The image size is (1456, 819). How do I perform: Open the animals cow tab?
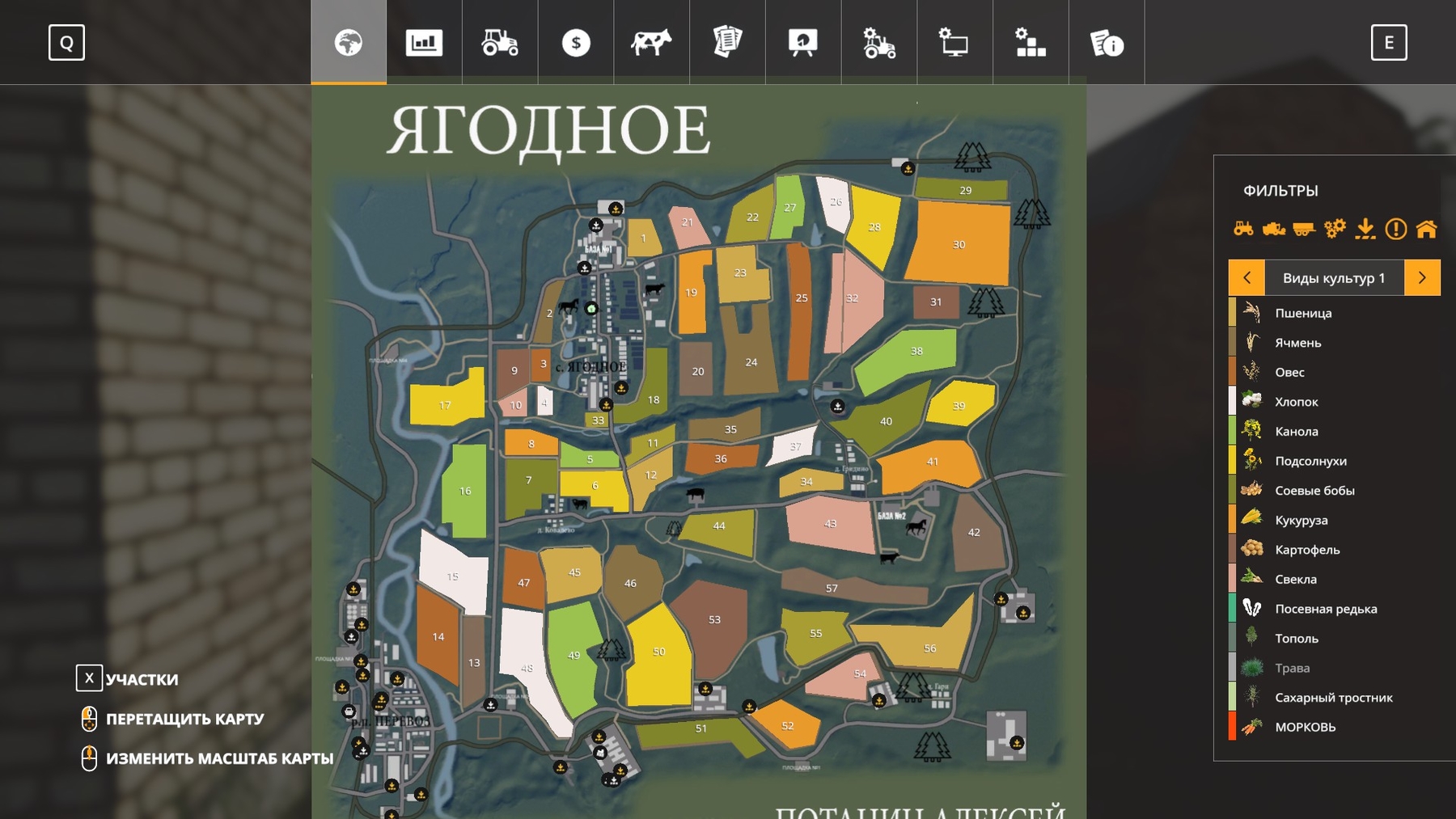point(651,43)
